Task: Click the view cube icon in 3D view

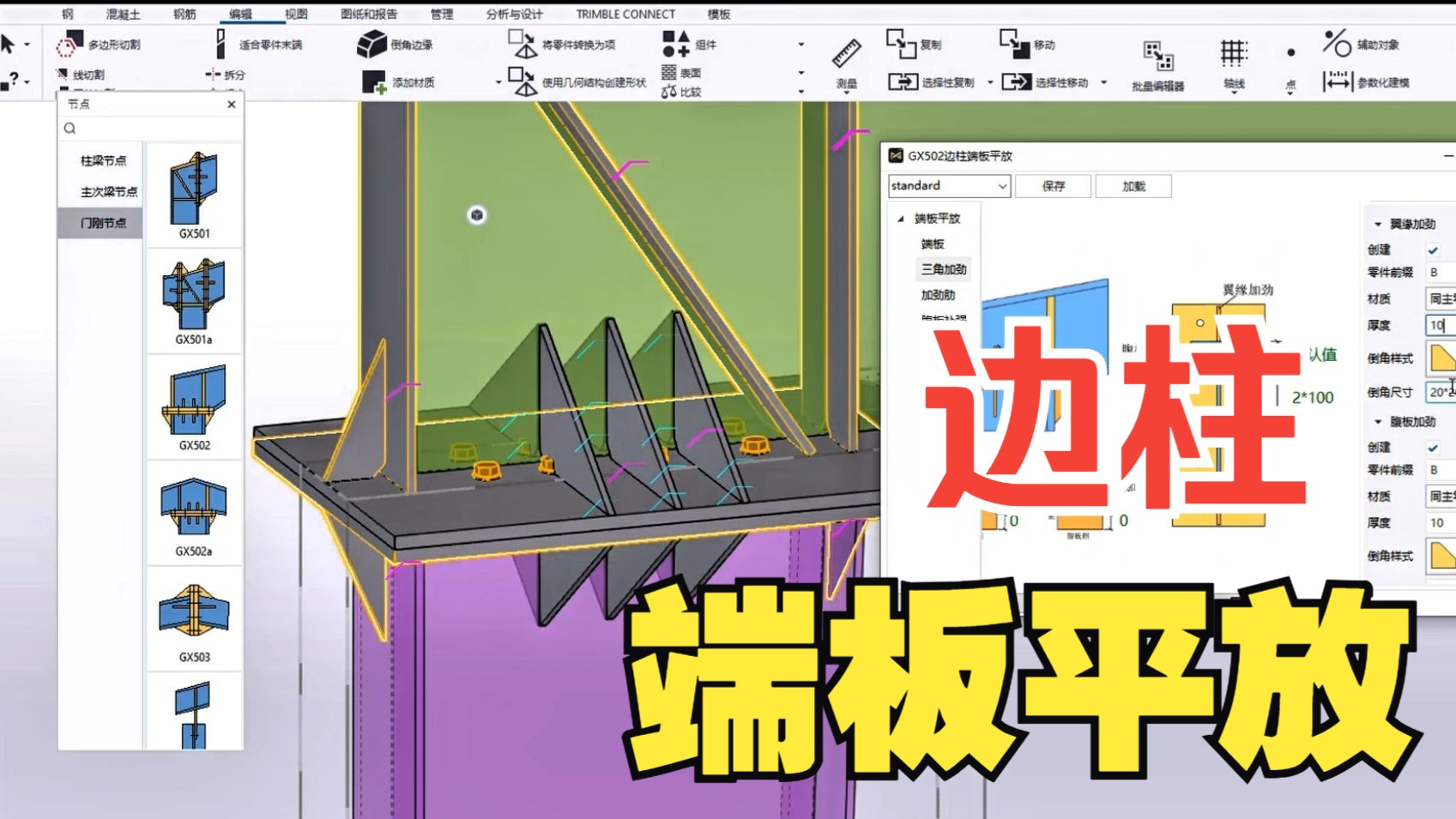Action: pos(477,214)
